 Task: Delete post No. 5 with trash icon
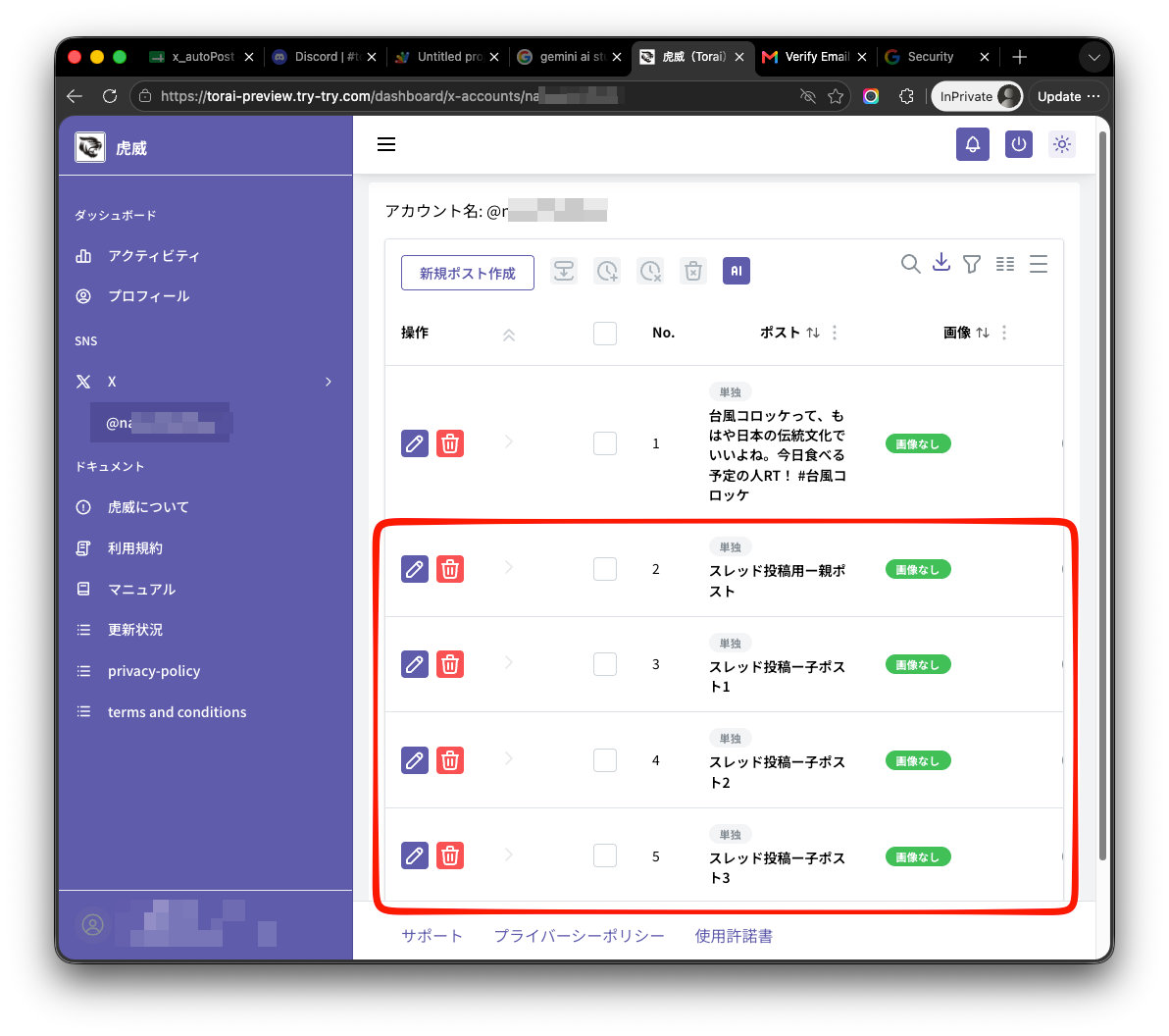(x=449, y=855)
